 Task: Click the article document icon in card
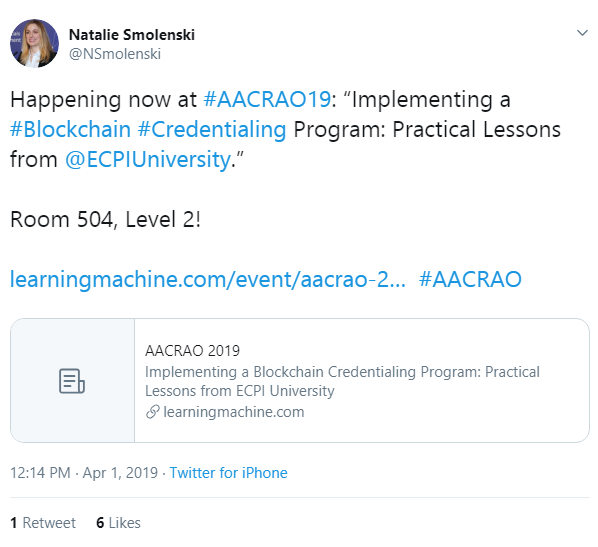[72, 381]
